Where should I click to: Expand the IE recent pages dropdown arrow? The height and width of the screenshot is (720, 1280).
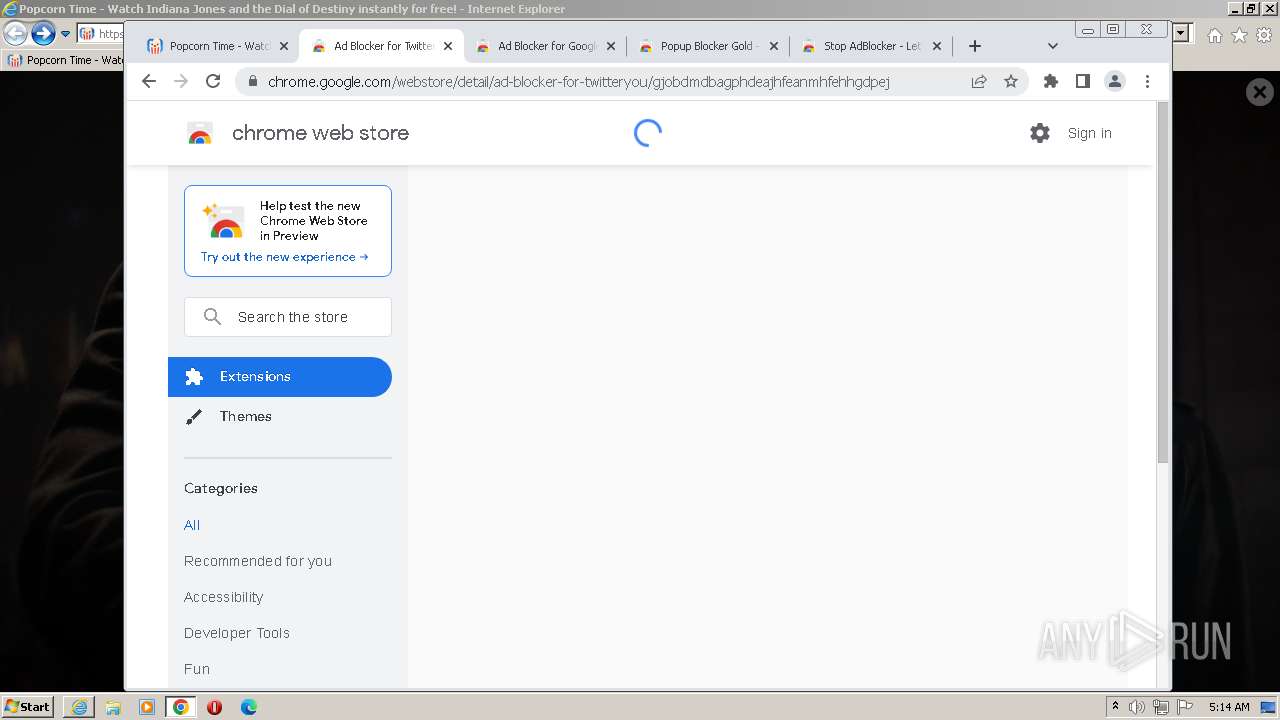65,34
